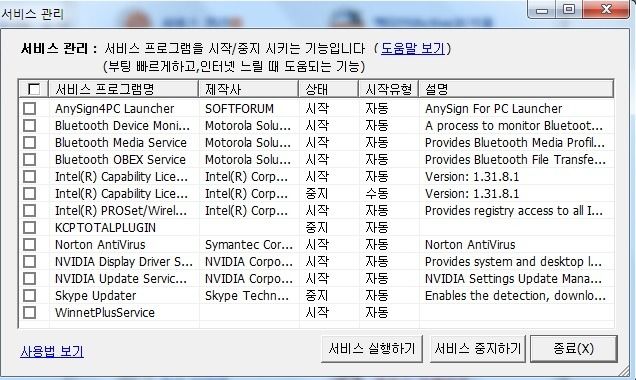Click the SOFTFORUM manufacturer cell
Image resolution: width=636 pixels, height=380 pixels.
pos(239,109)
